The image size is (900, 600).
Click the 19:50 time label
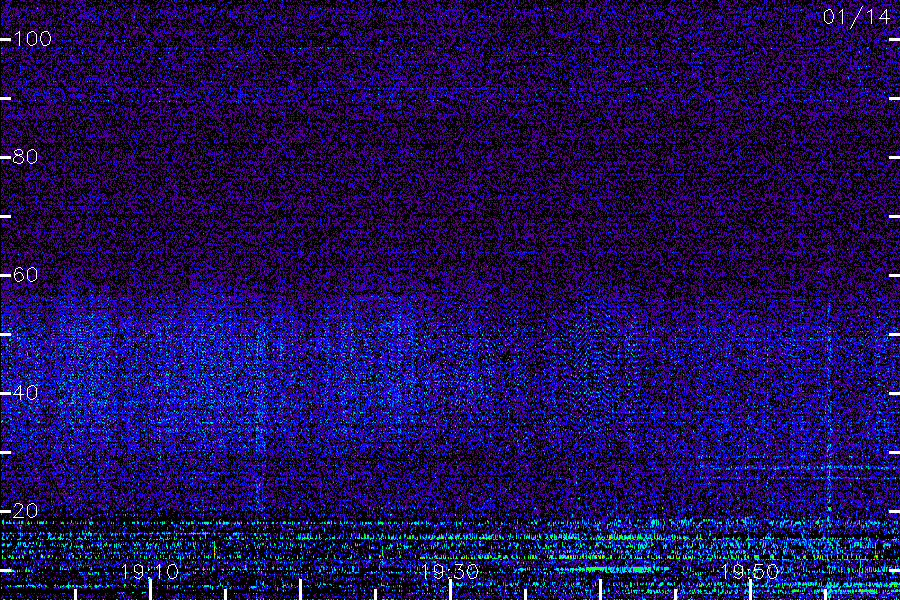(x=750, y=572)
